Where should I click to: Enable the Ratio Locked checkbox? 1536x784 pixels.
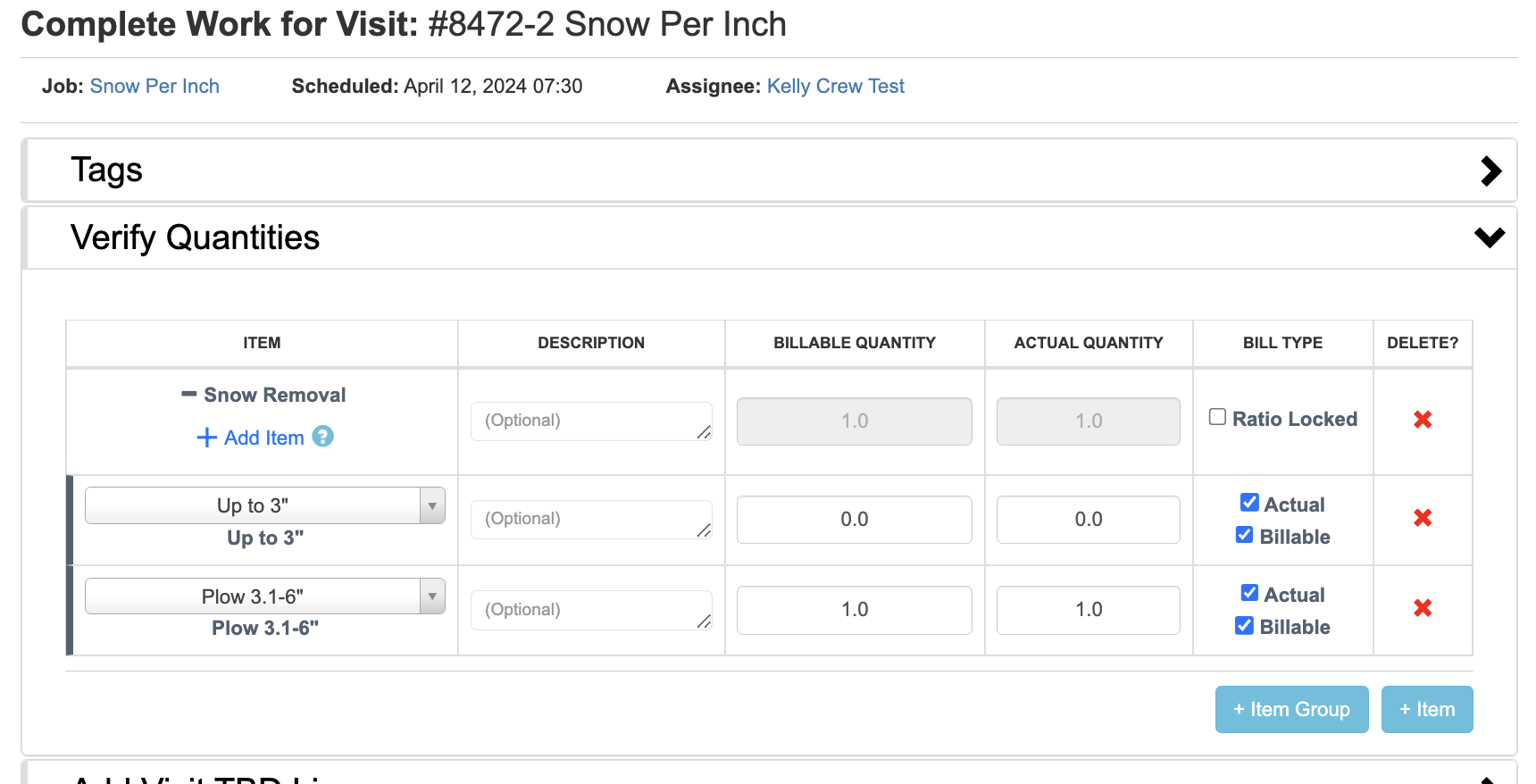pyautogui.click(x=1217, y=417)
